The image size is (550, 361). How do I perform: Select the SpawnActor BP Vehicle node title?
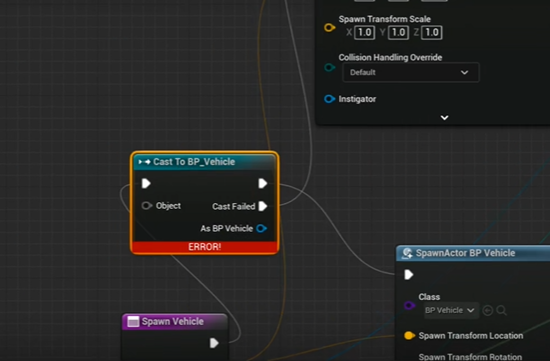[465, 253]
